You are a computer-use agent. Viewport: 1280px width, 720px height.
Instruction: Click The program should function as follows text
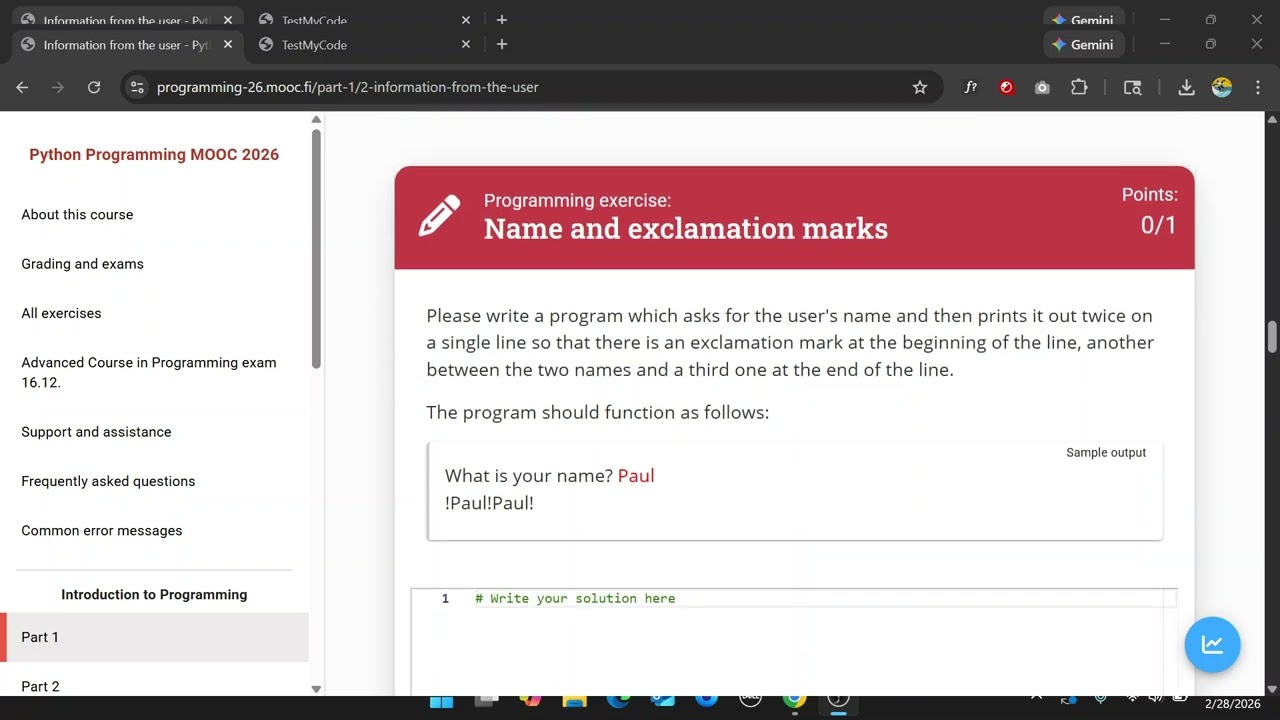click(598, 412)
